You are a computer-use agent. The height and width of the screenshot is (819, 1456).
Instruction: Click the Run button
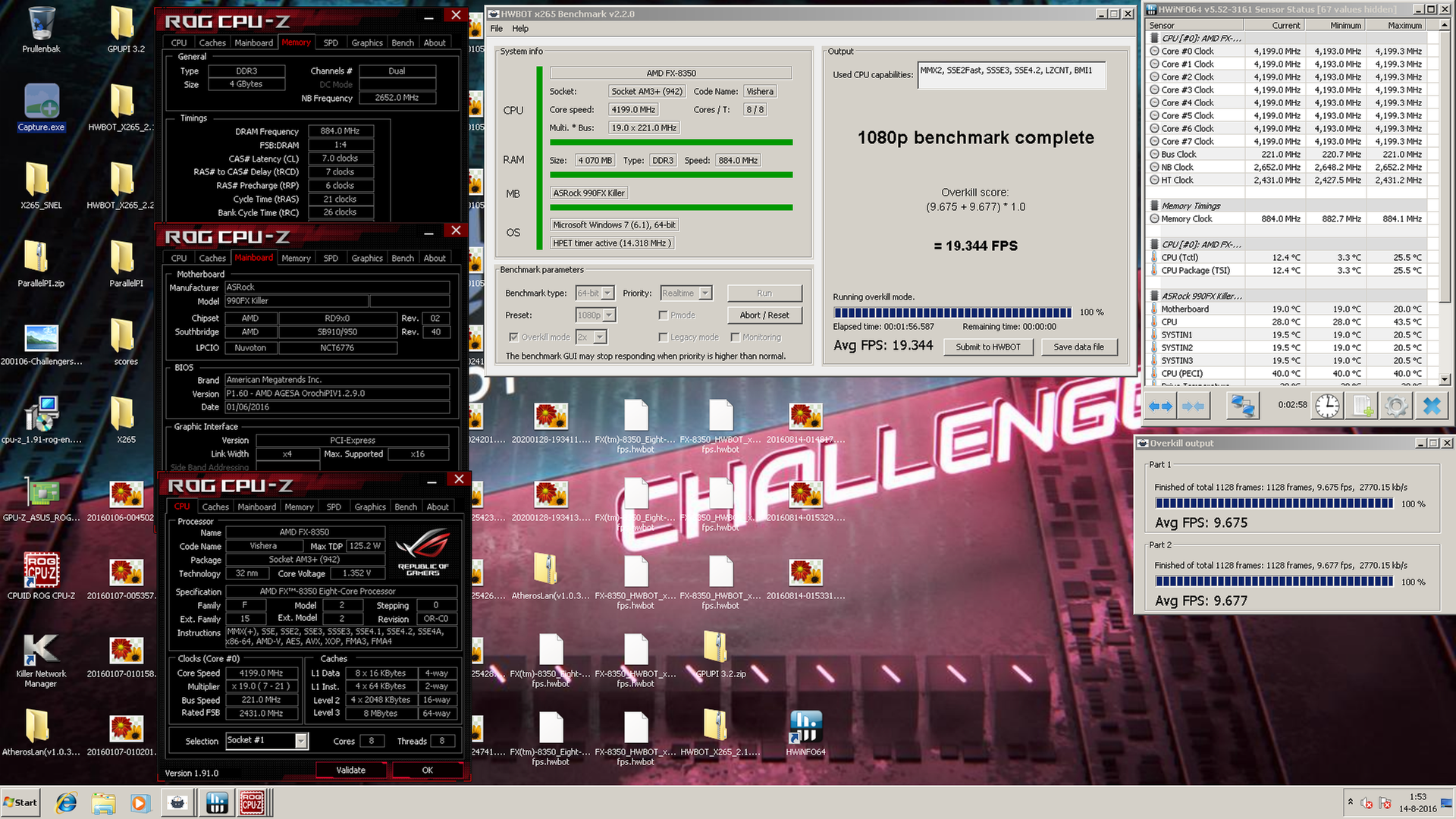coord(764,293)
